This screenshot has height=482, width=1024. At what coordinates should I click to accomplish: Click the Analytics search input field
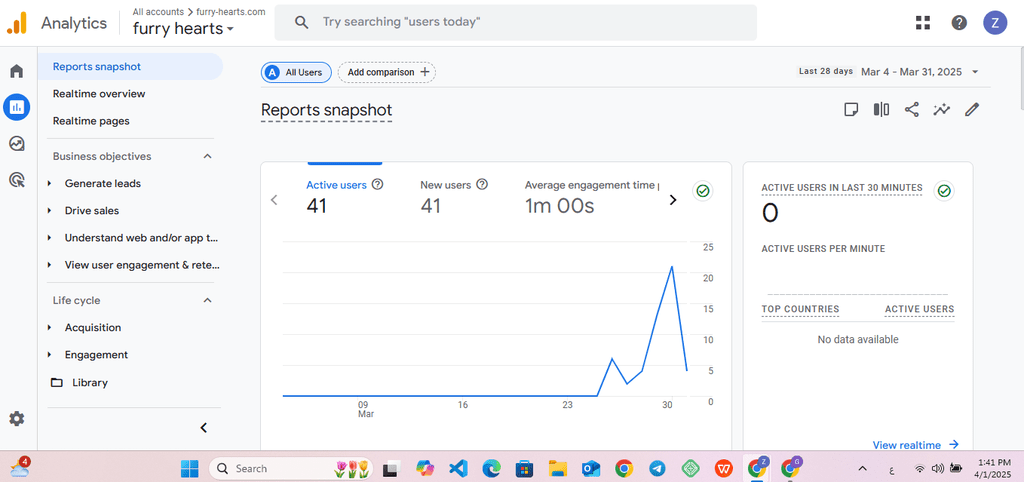coord(515,22)
